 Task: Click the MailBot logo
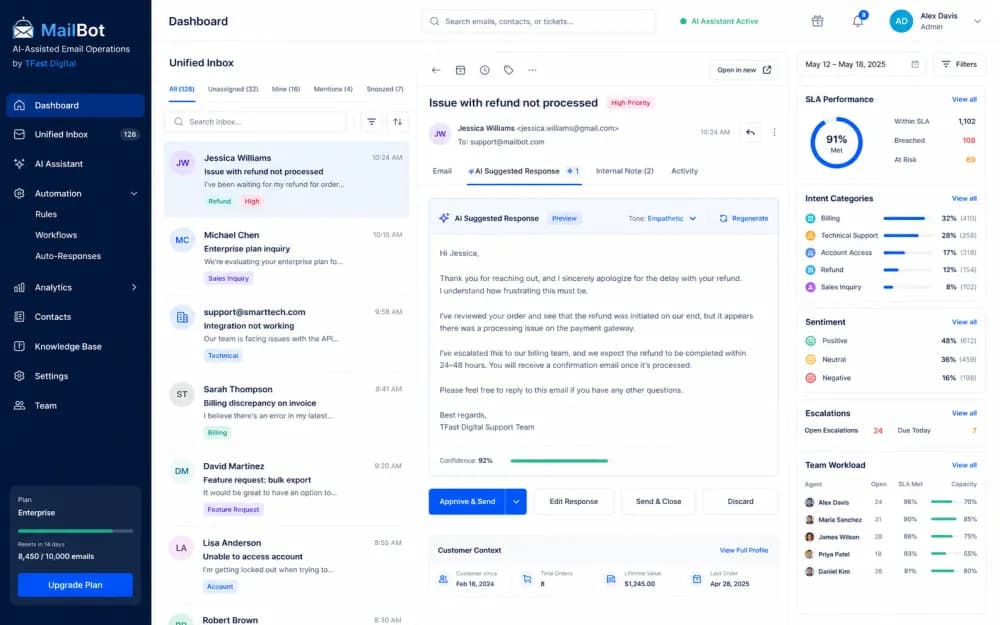(x=58, y=29)
